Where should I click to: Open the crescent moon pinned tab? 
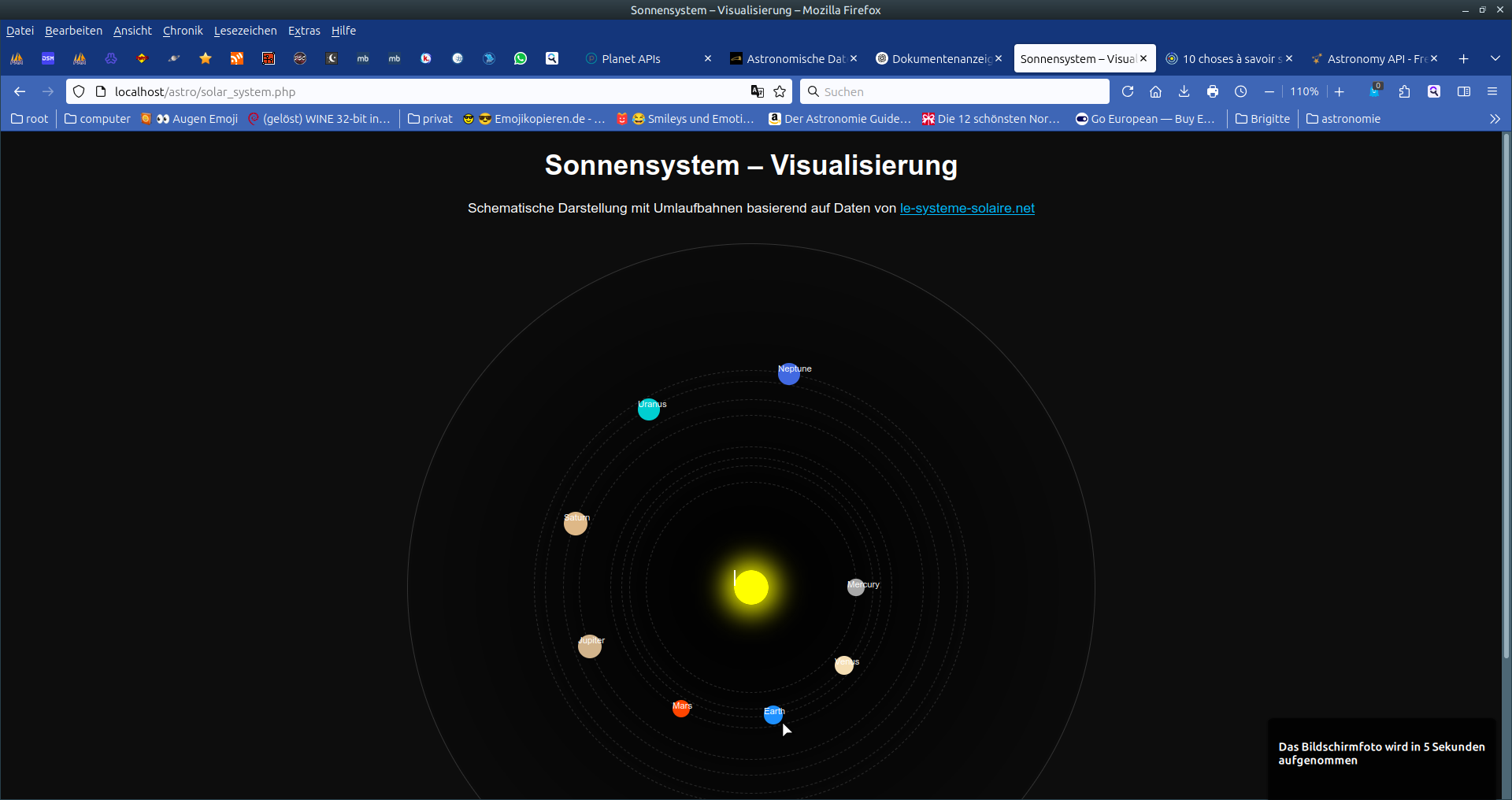pos(332,58)
